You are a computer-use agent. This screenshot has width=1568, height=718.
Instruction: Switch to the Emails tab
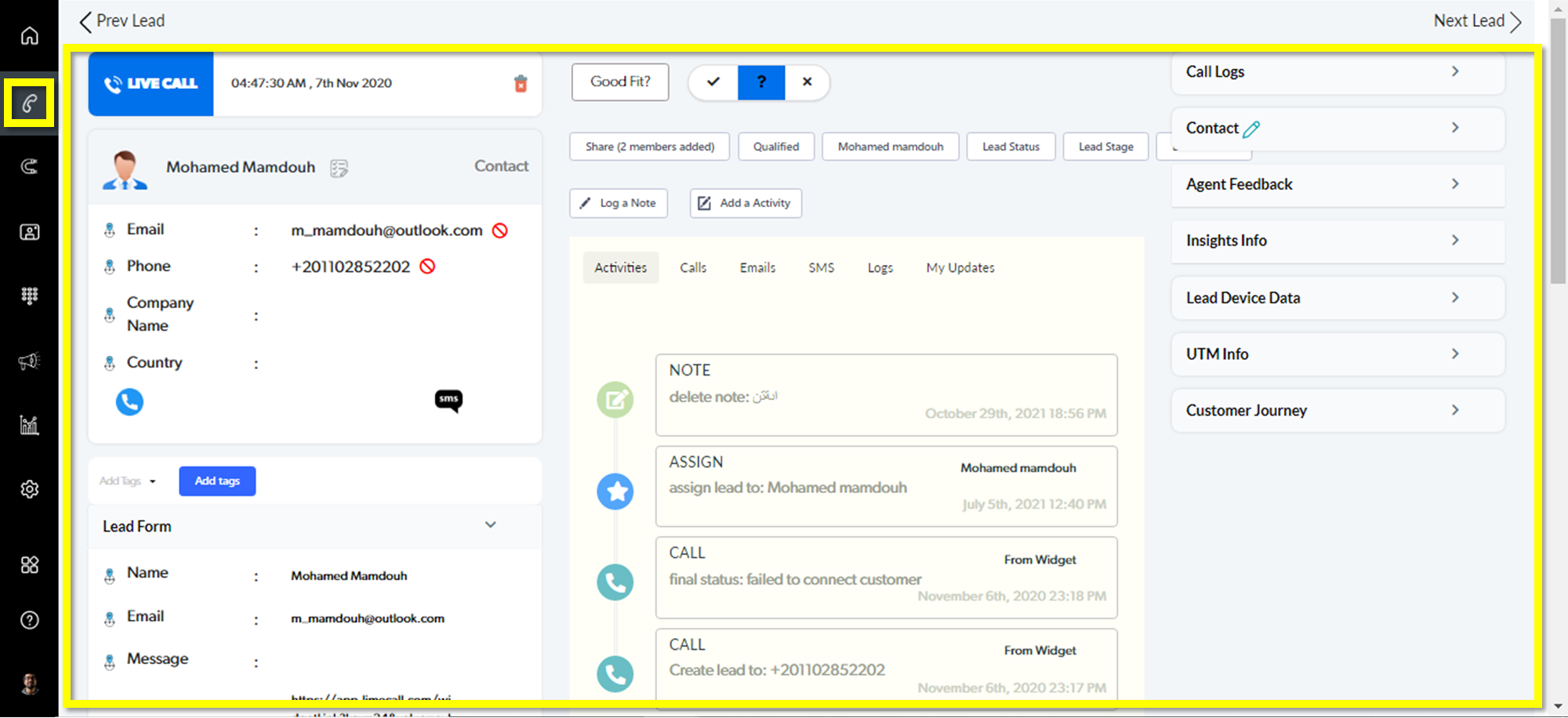(757, 268)
